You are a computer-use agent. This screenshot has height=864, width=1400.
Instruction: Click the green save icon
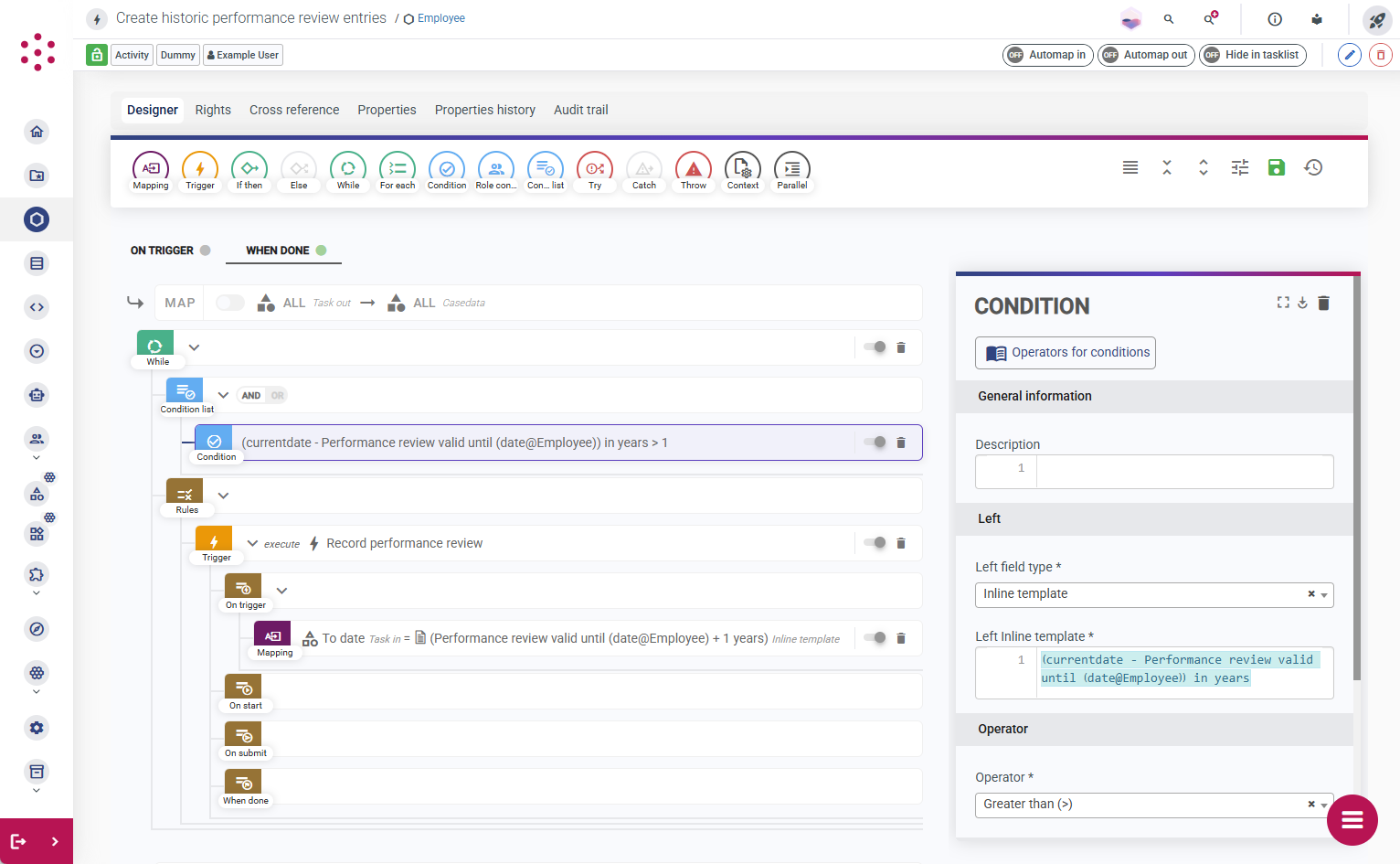point(1277,167)
